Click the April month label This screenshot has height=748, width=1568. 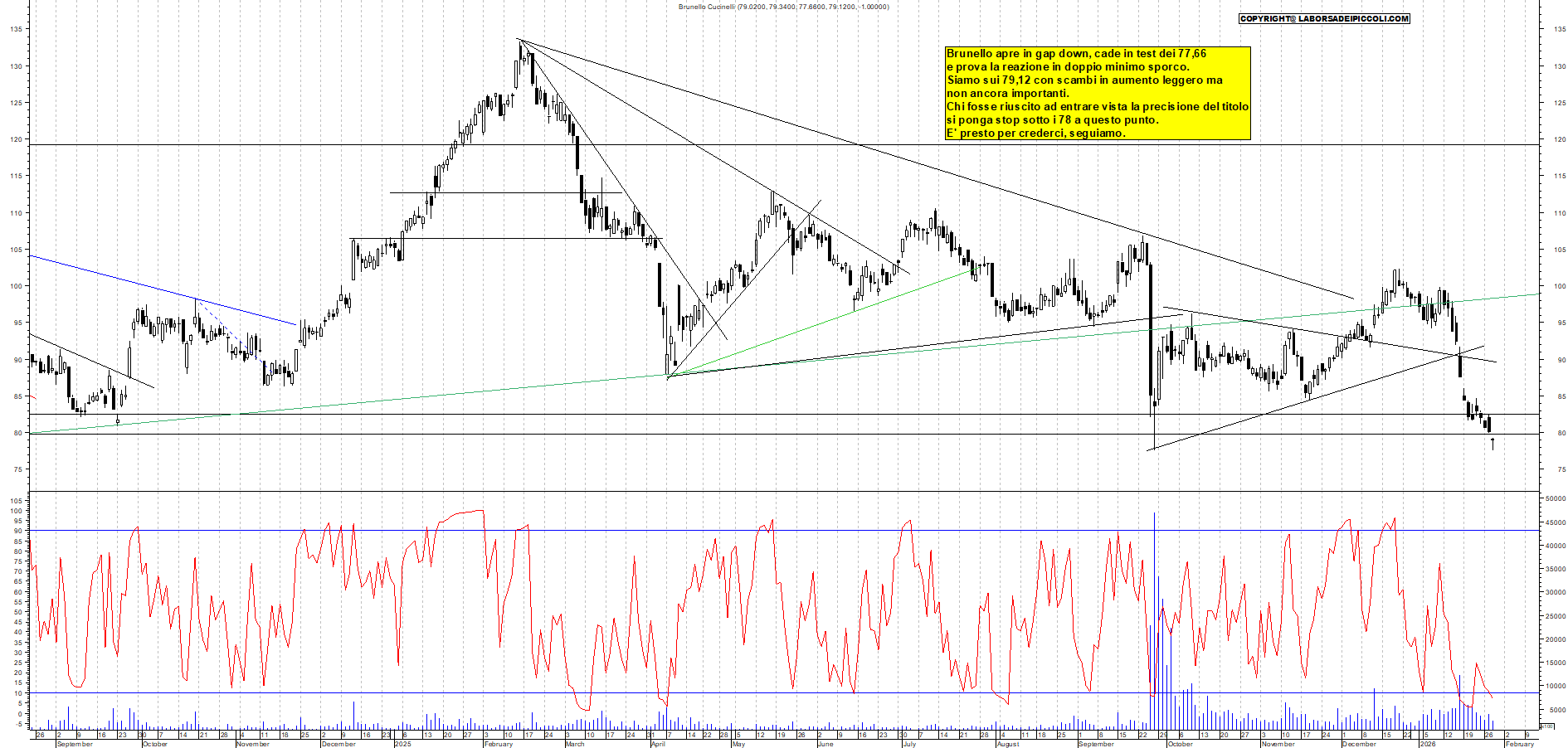click(x=658, y=744)
